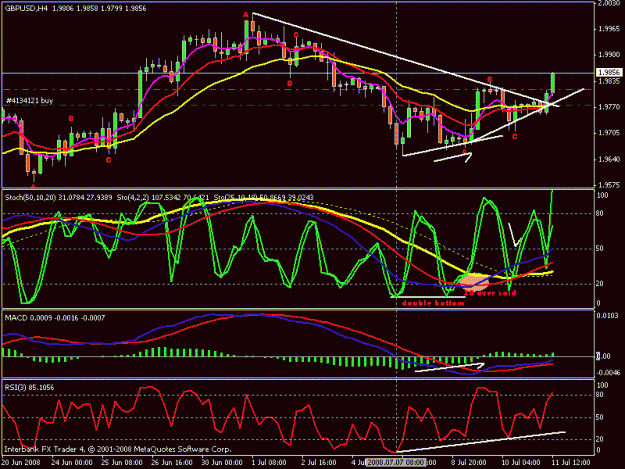Click the 1.9575 price axis value
This screenshot has height=469, width=625.
(x=609, y=185)
